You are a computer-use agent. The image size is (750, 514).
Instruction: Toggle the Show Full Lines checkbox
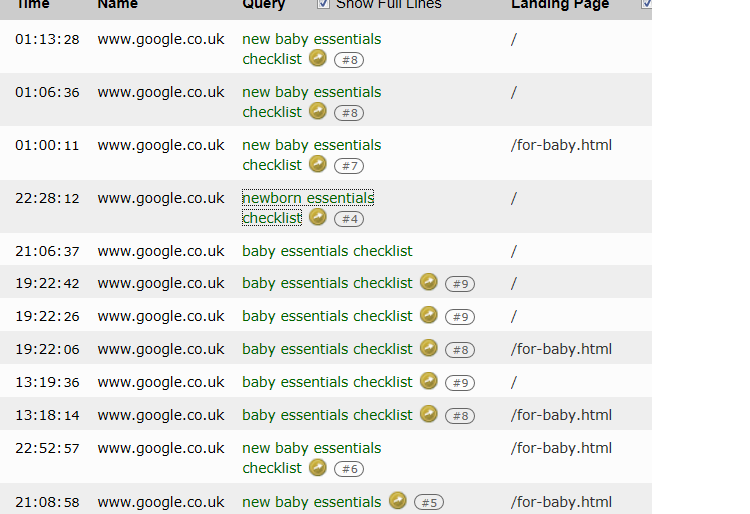323,4
